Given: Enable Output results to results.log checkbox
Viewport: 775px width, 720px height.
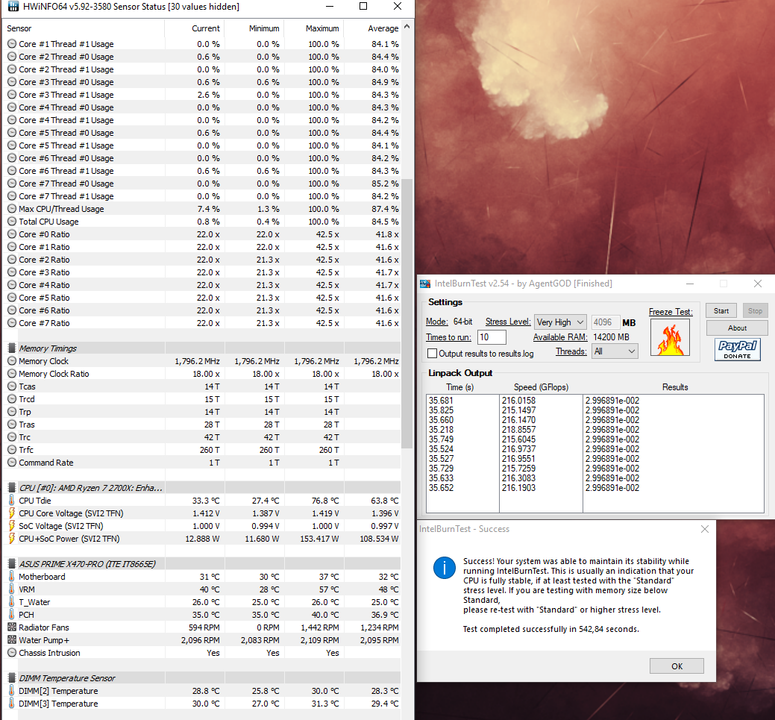Looking at the screenshot, I should [432, 353].
